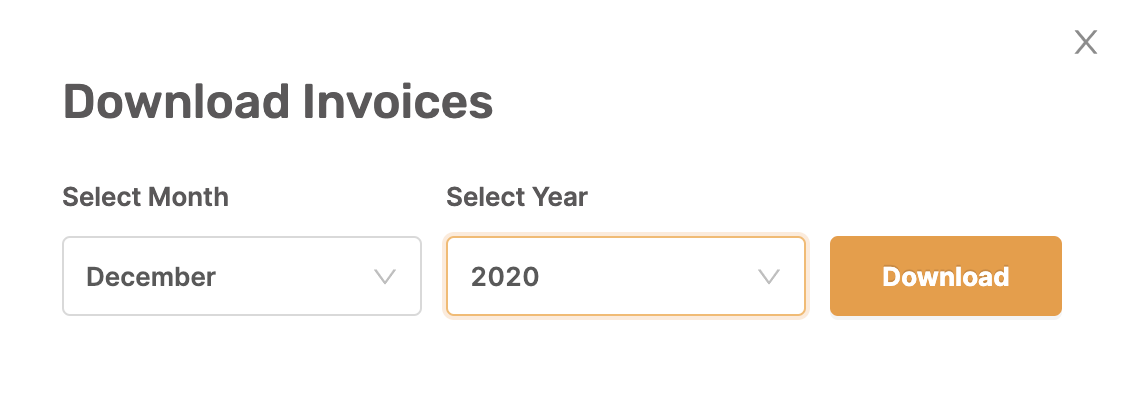Click the chevron arrow in month selector

385,277
